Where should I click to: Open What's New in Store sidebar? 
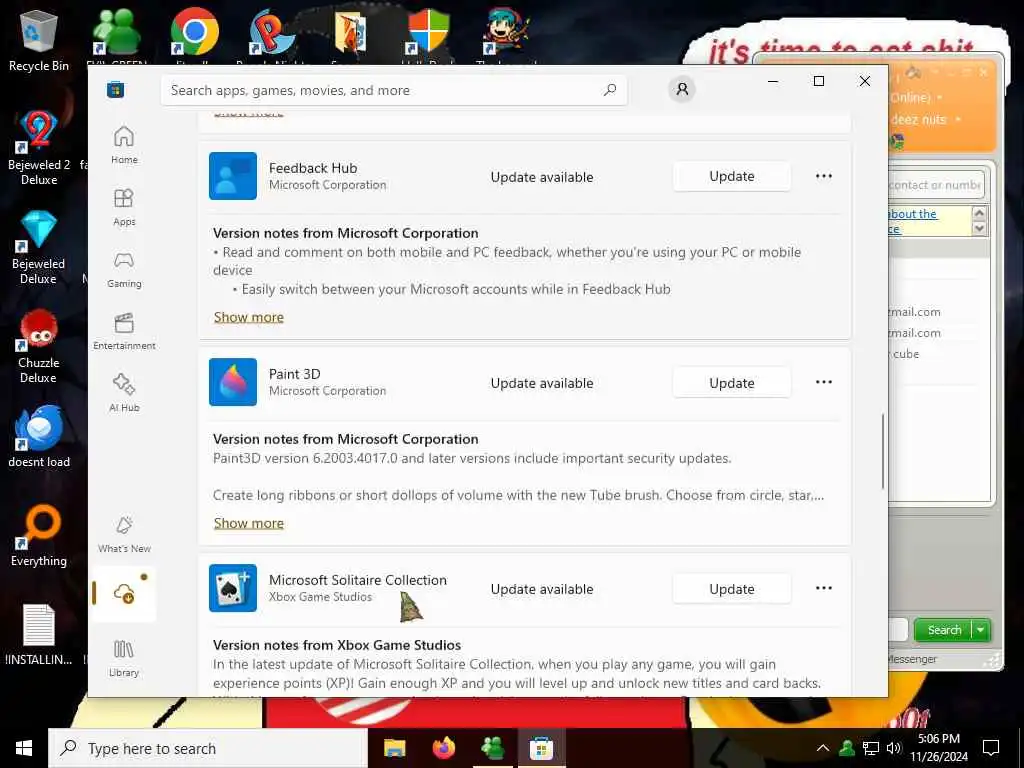pos(124,534)
